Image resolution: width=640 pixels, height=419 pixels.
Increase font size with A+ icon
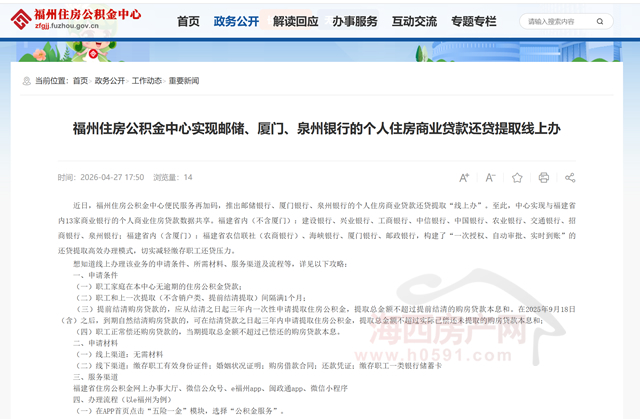click(x=464, y=177)
